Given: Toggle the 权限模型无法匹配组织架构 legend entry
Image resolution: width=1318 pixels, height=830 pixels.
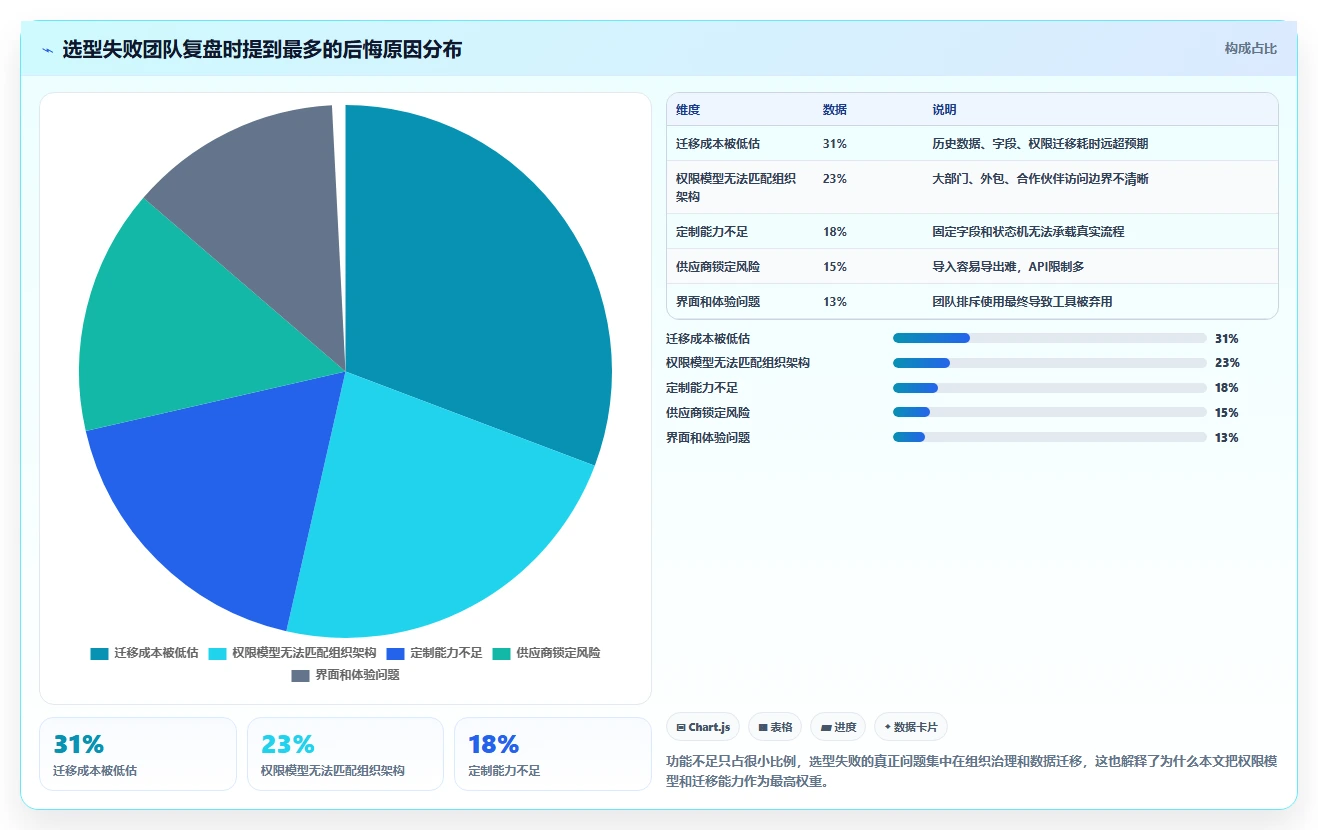Looking at the screenshot, I should point(292,653).
